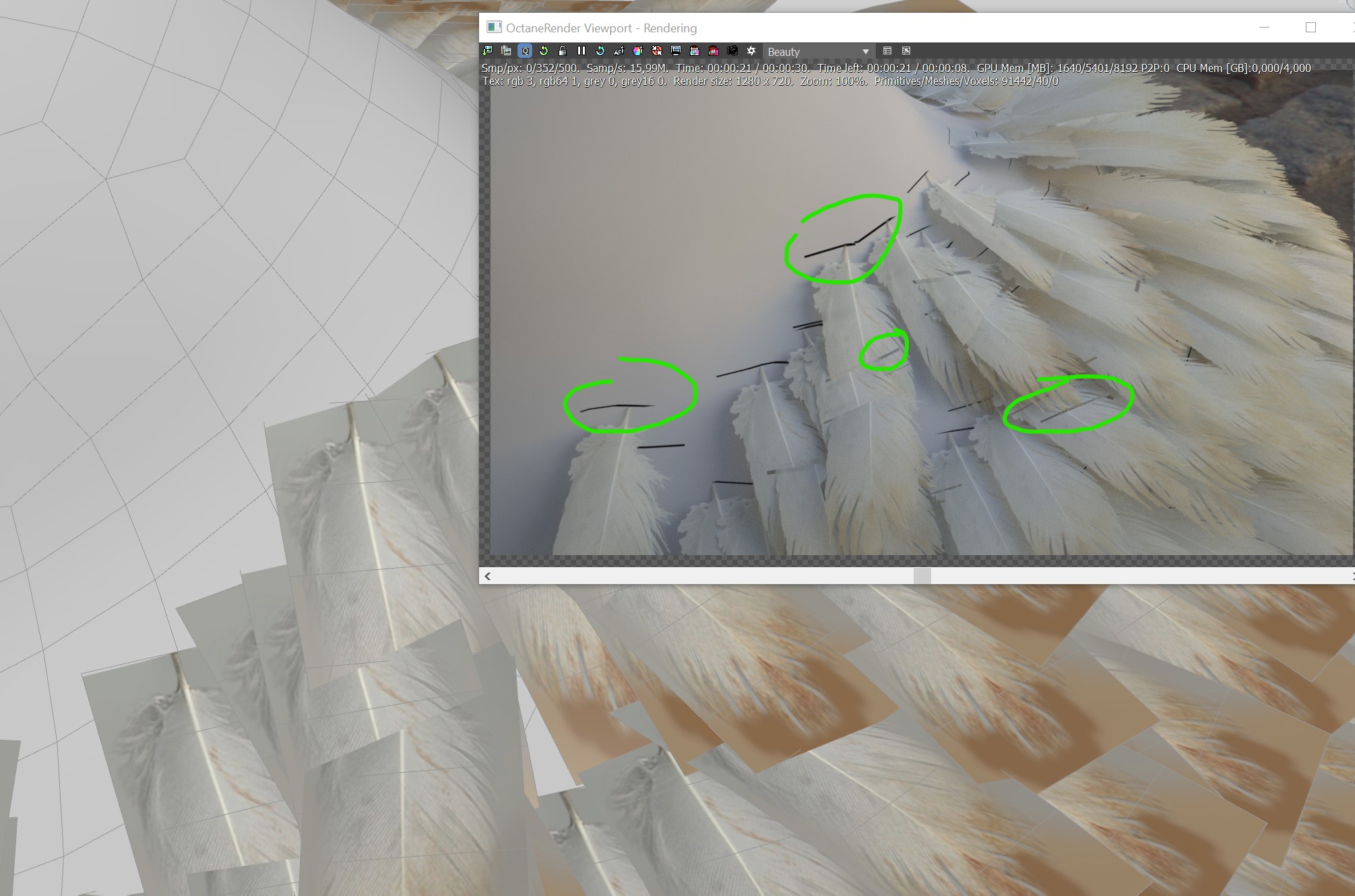Click the render region monitor icon
Image resolution: width=1355 pixels, height=896 pixels.
[x=676, y=51]
